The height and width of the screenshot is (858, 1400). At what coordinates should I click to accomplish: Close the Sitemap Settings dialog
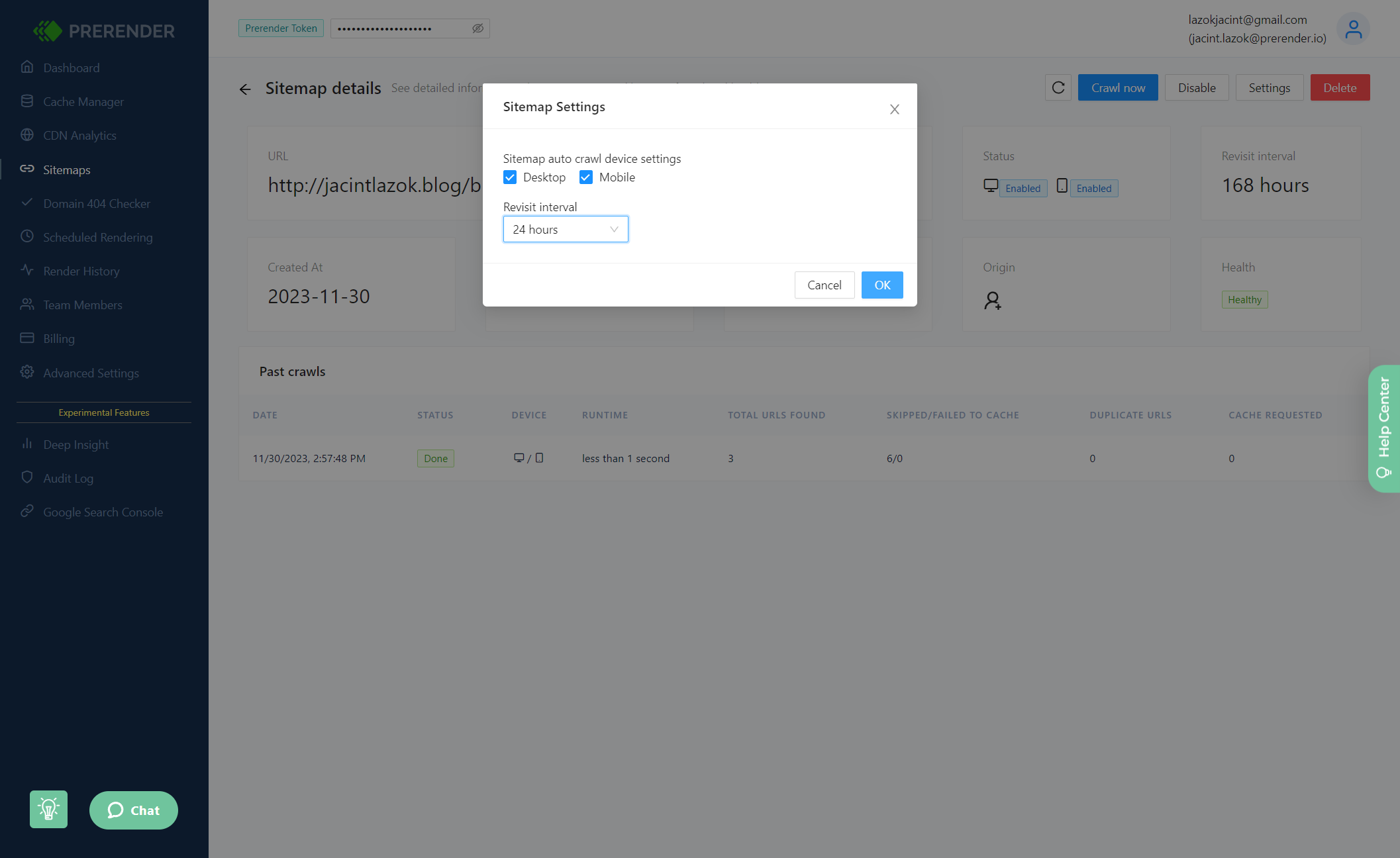[x=895, y=109]
